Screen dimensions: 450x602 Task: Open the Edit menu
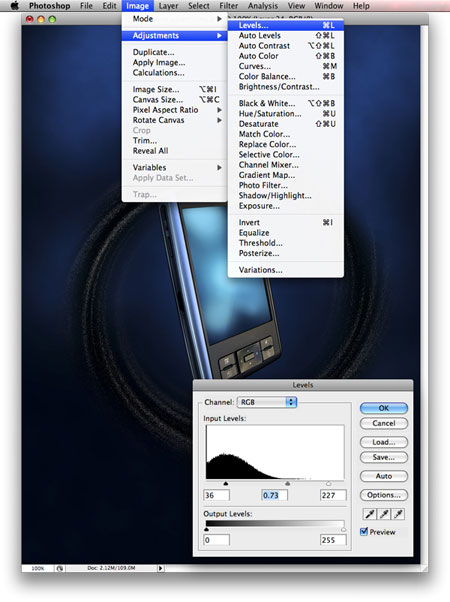point(109,6)
